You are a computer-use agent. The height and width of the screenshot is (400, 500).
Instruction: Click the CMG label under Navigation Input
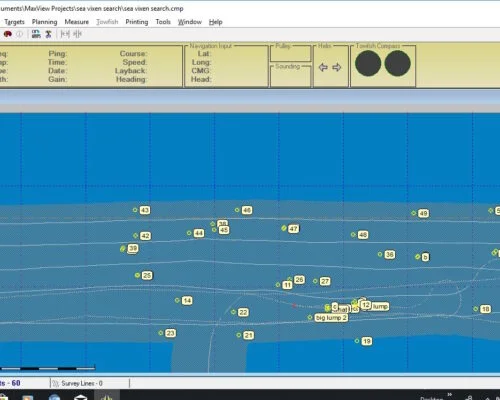pos(200,71)
